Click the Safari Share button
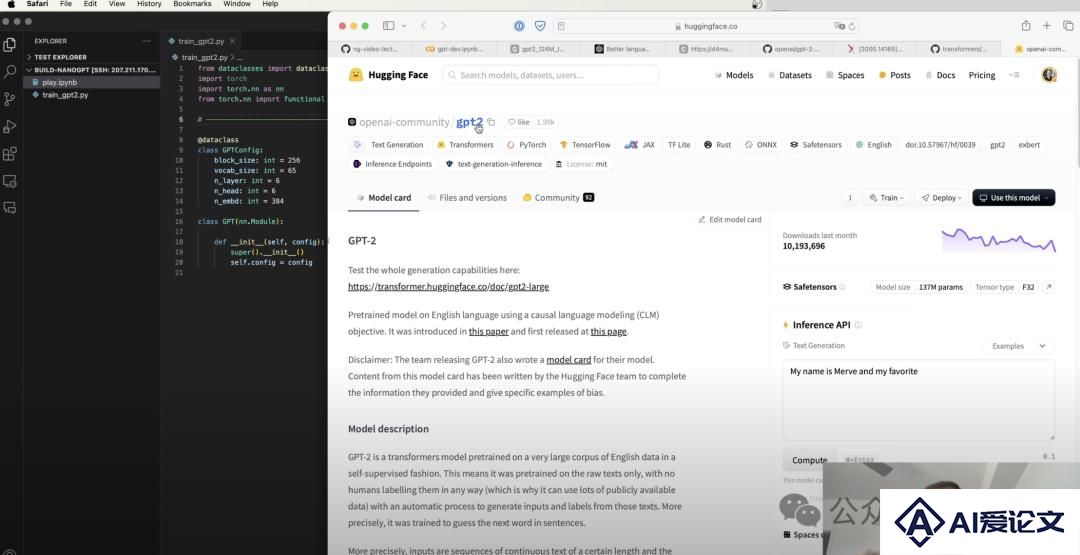The image size is (1080, 555). point(1026,25)
